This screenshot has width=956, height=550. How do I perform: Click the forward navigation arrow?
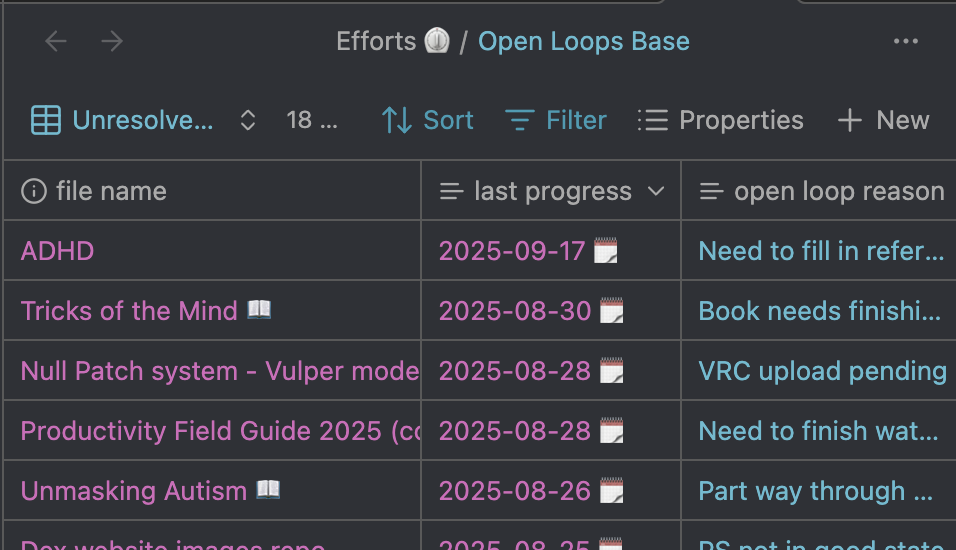pyautogui.click(x=112, y=42)
